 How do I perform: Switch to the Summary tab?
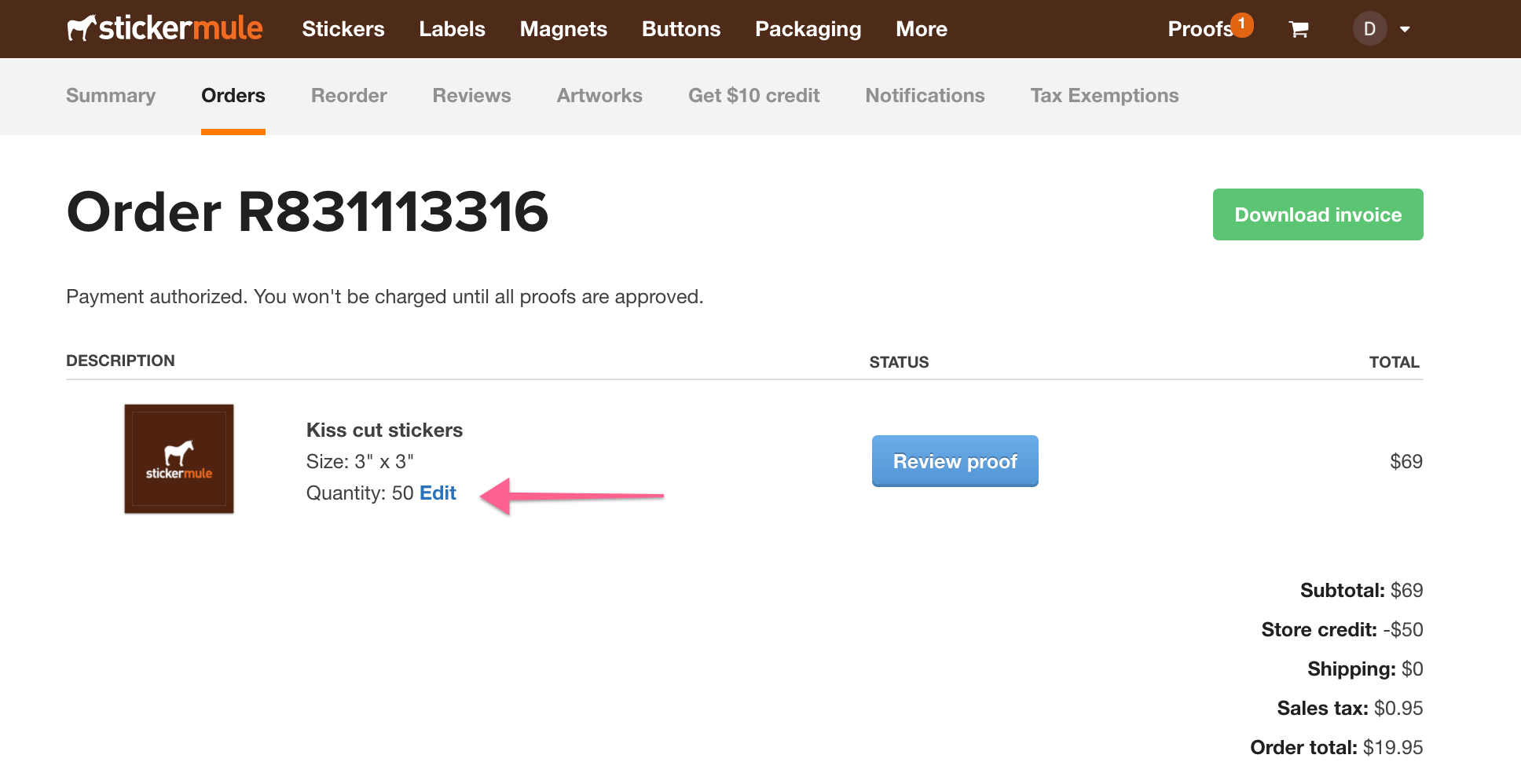click(111, 96)
